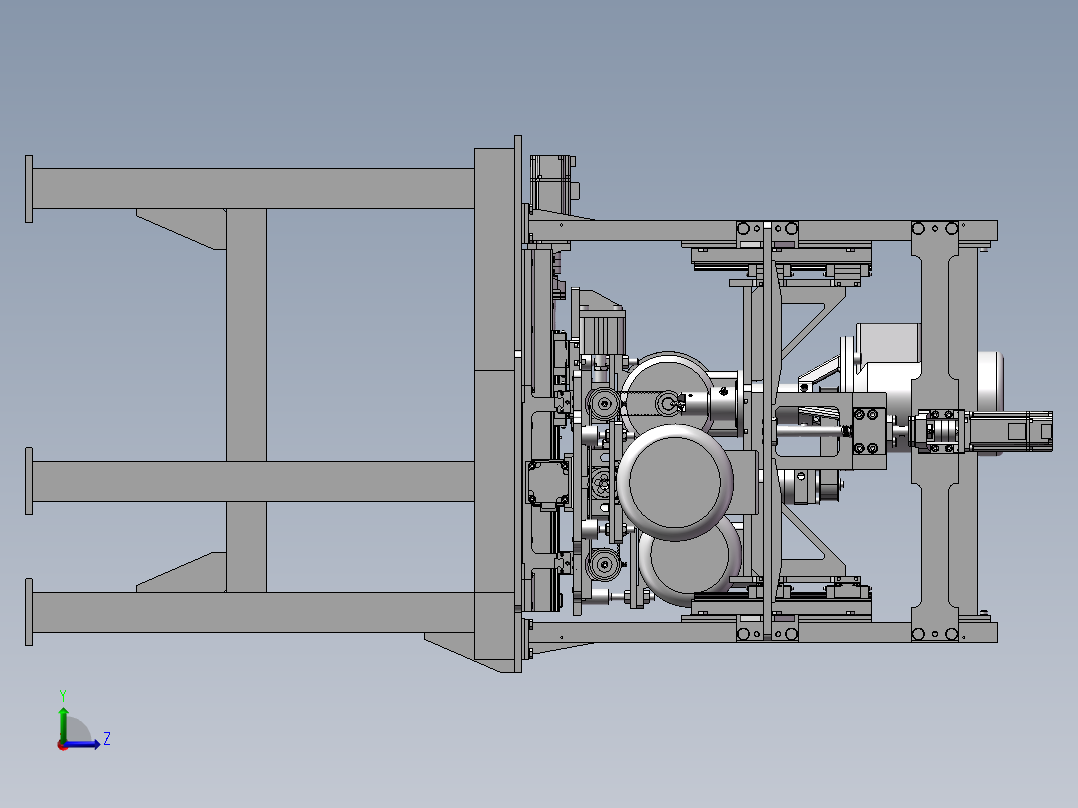Select the vertical motor above the central pulley assembly
Screen dimensions: 1078x808
pyautogui.click(x=602, y=331)
